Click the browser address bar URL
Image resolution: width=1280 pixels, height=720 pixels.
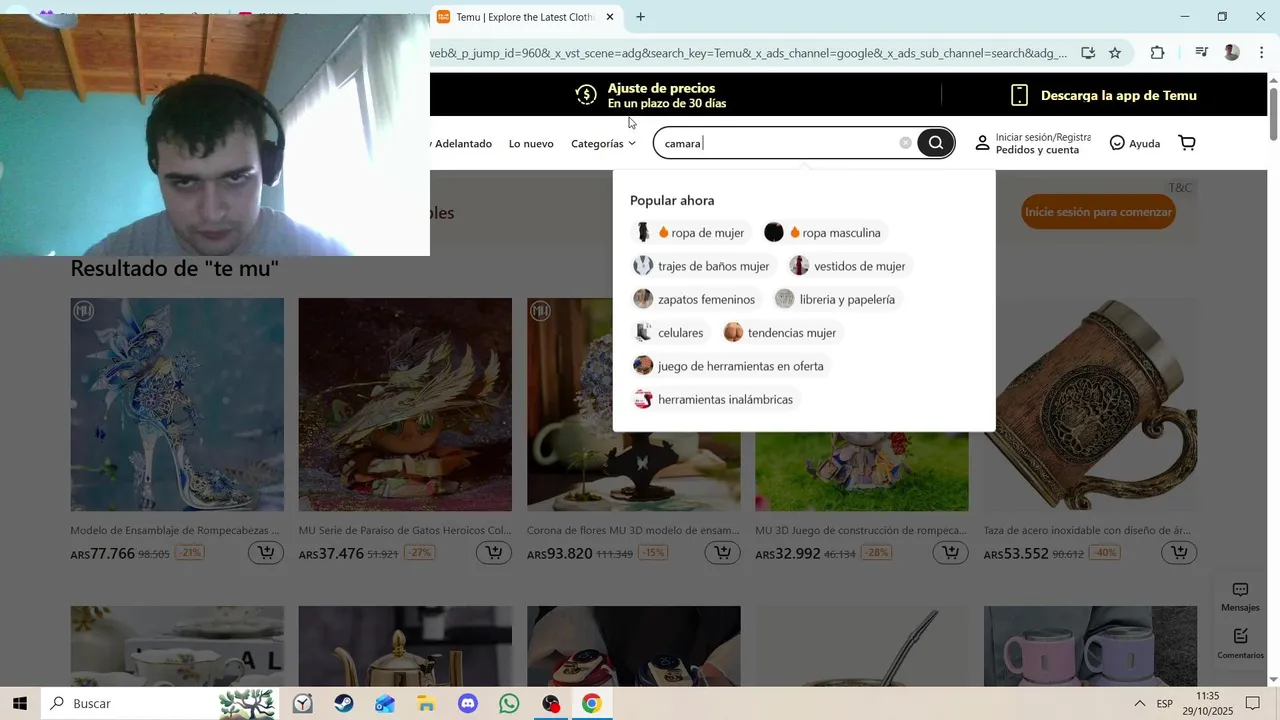pos(748,53)
